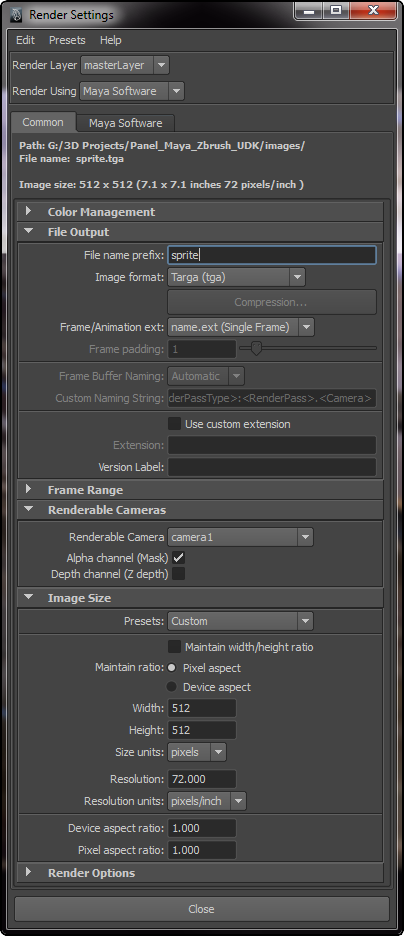Open the Image format dropdown

tap(236, 277)
